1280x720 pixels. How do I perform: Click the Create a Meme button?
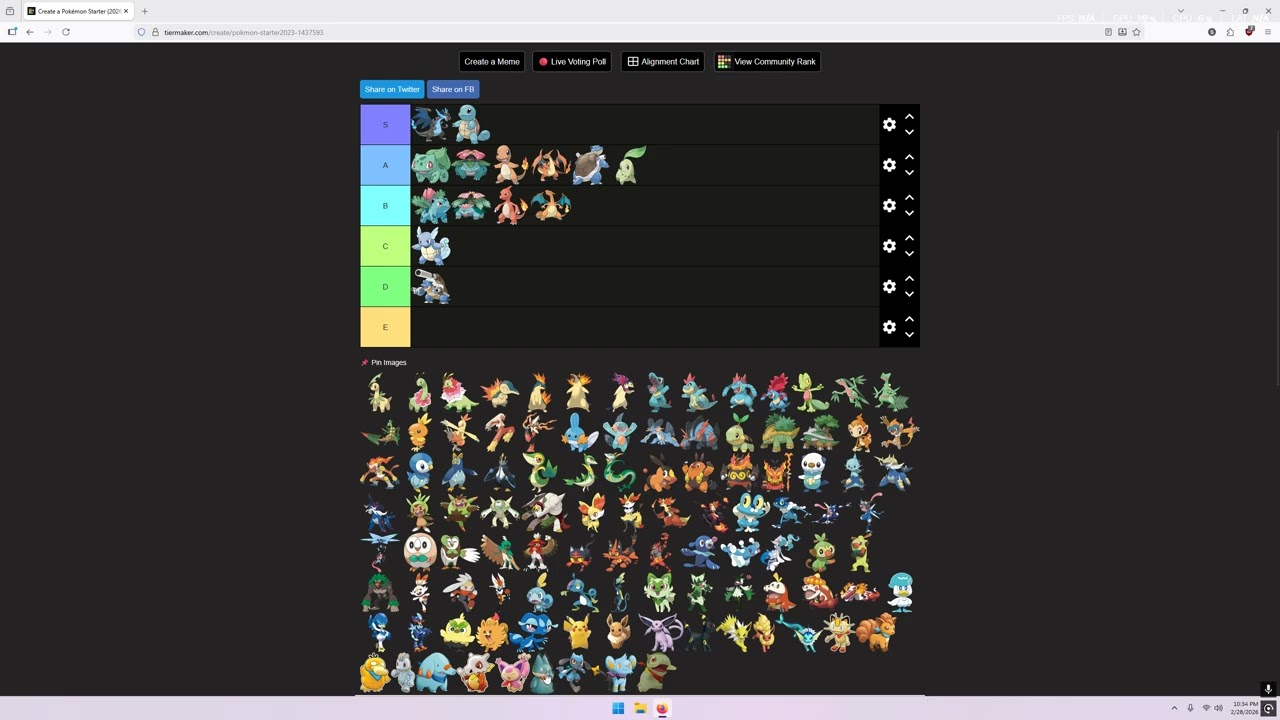coord(492,62)
